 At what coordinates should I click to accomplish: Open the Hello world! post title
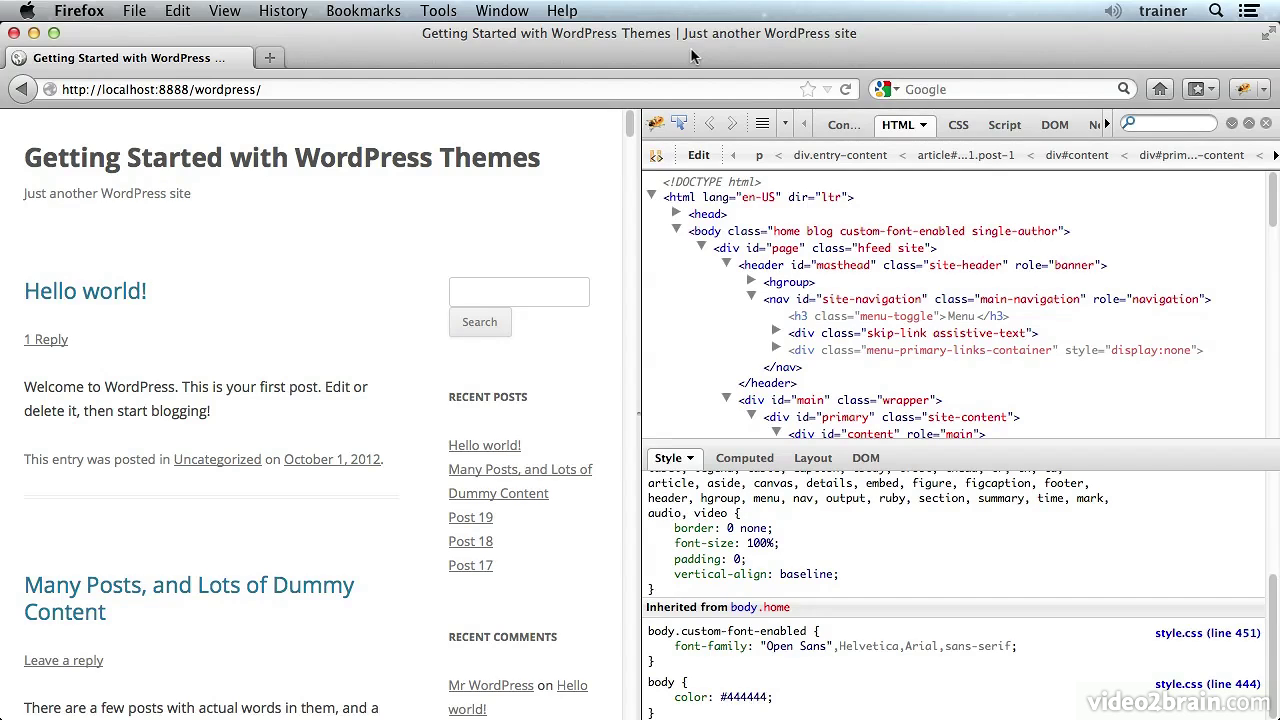tap(85, 291)
